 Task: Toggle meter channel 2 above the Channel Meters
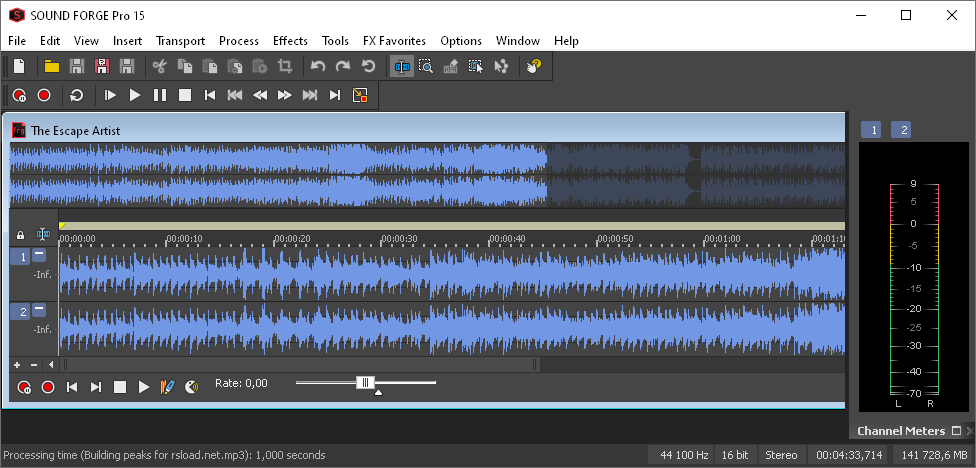click(901, 130)
